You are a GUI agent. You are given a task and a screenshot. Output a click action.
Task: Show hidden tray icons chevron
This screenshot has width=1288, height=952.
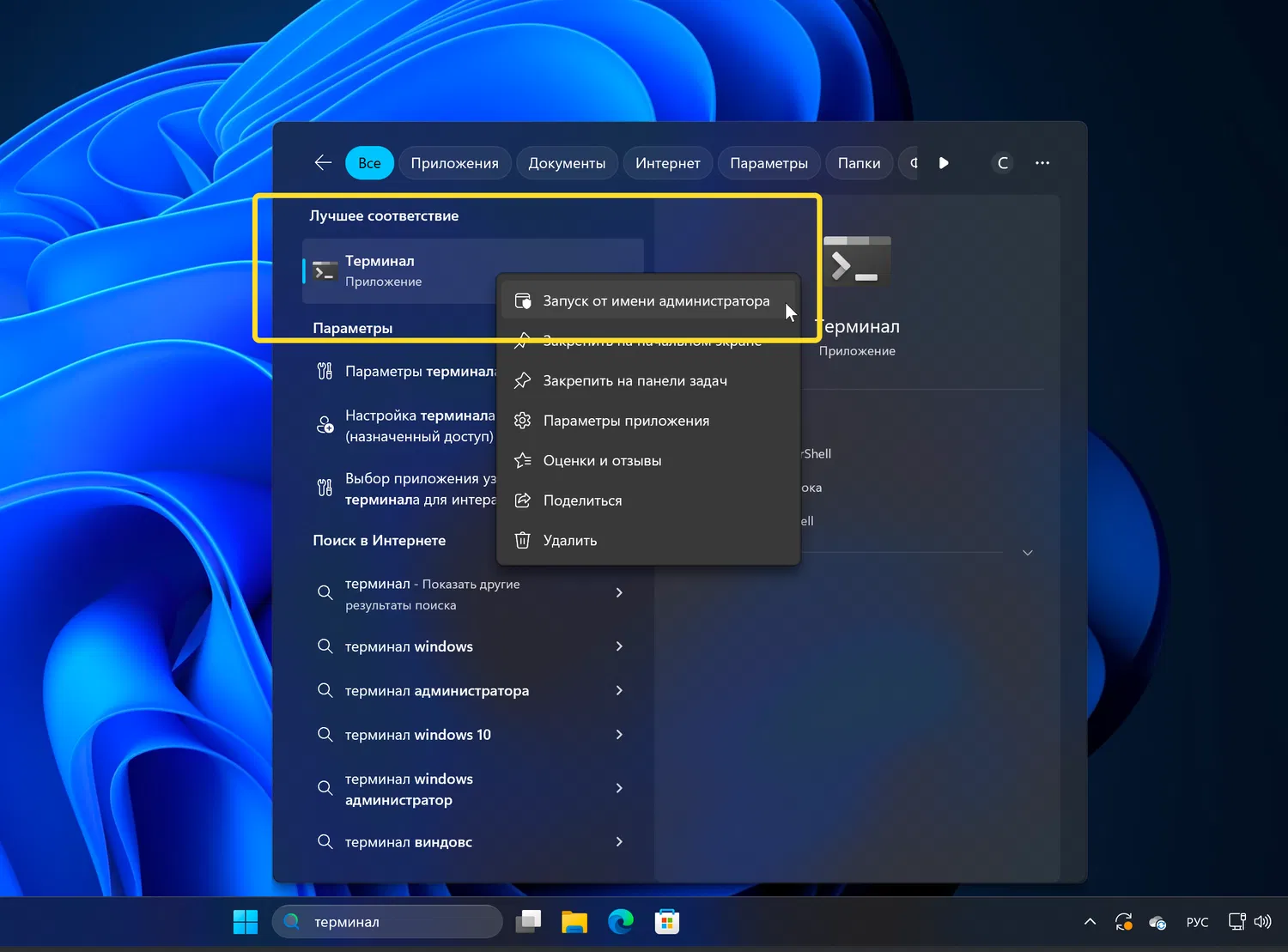click(1090, 922)
